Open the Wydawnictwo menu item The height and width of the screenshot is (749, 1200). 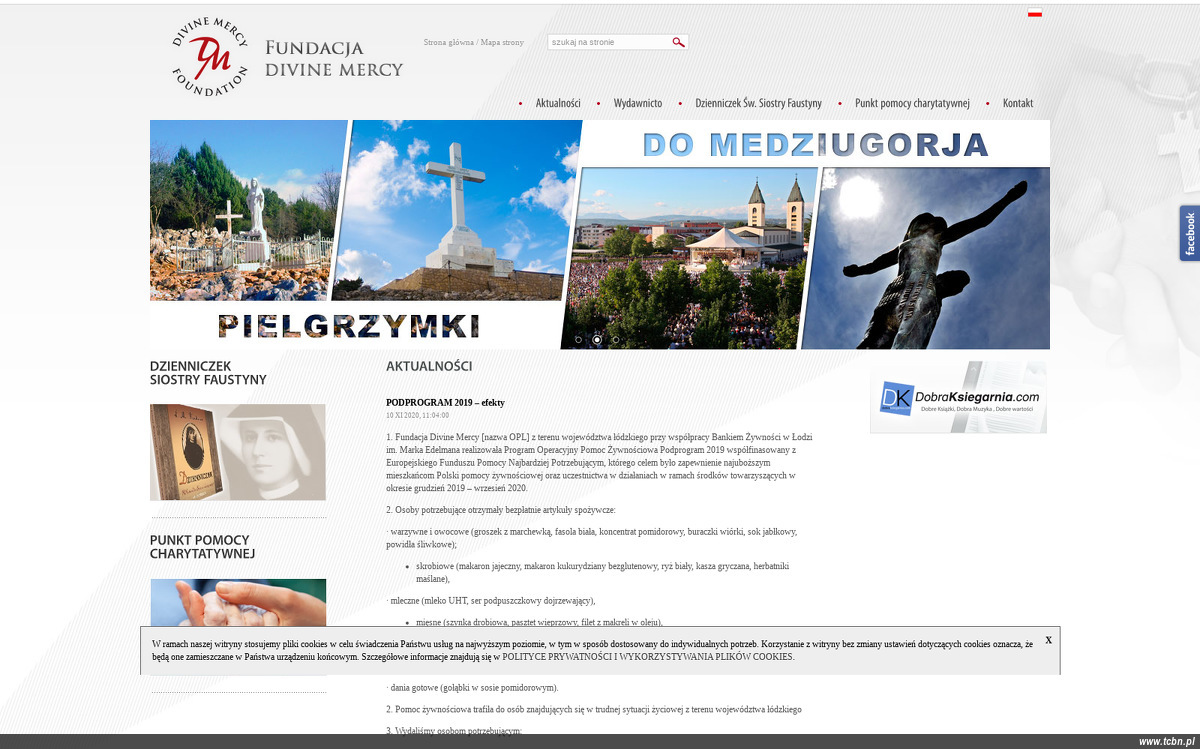pyautogui.click(x=638, y=103)
